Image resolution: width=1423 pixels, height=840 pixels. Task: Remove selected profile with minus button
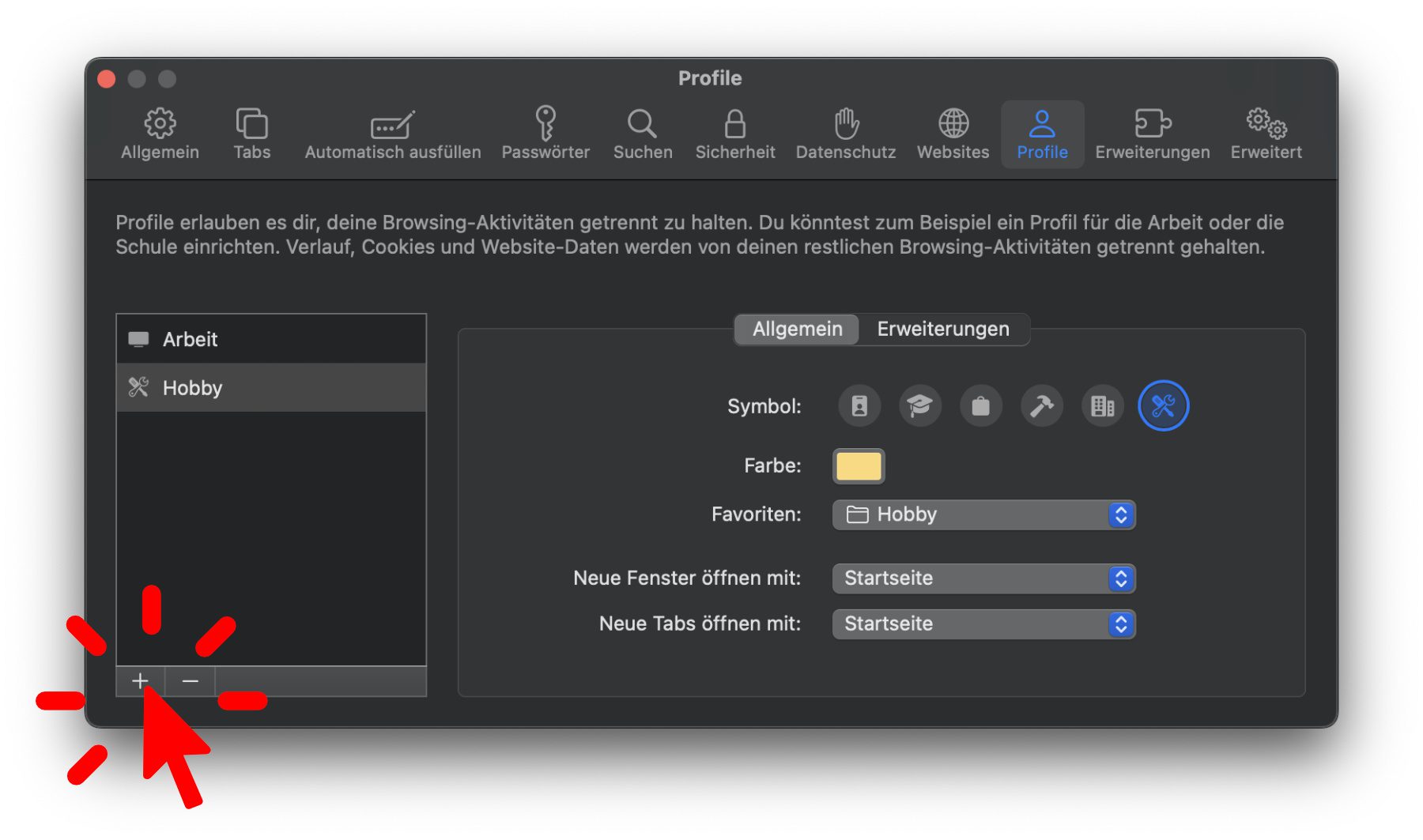pyautogui.click(x=190, y=680)
